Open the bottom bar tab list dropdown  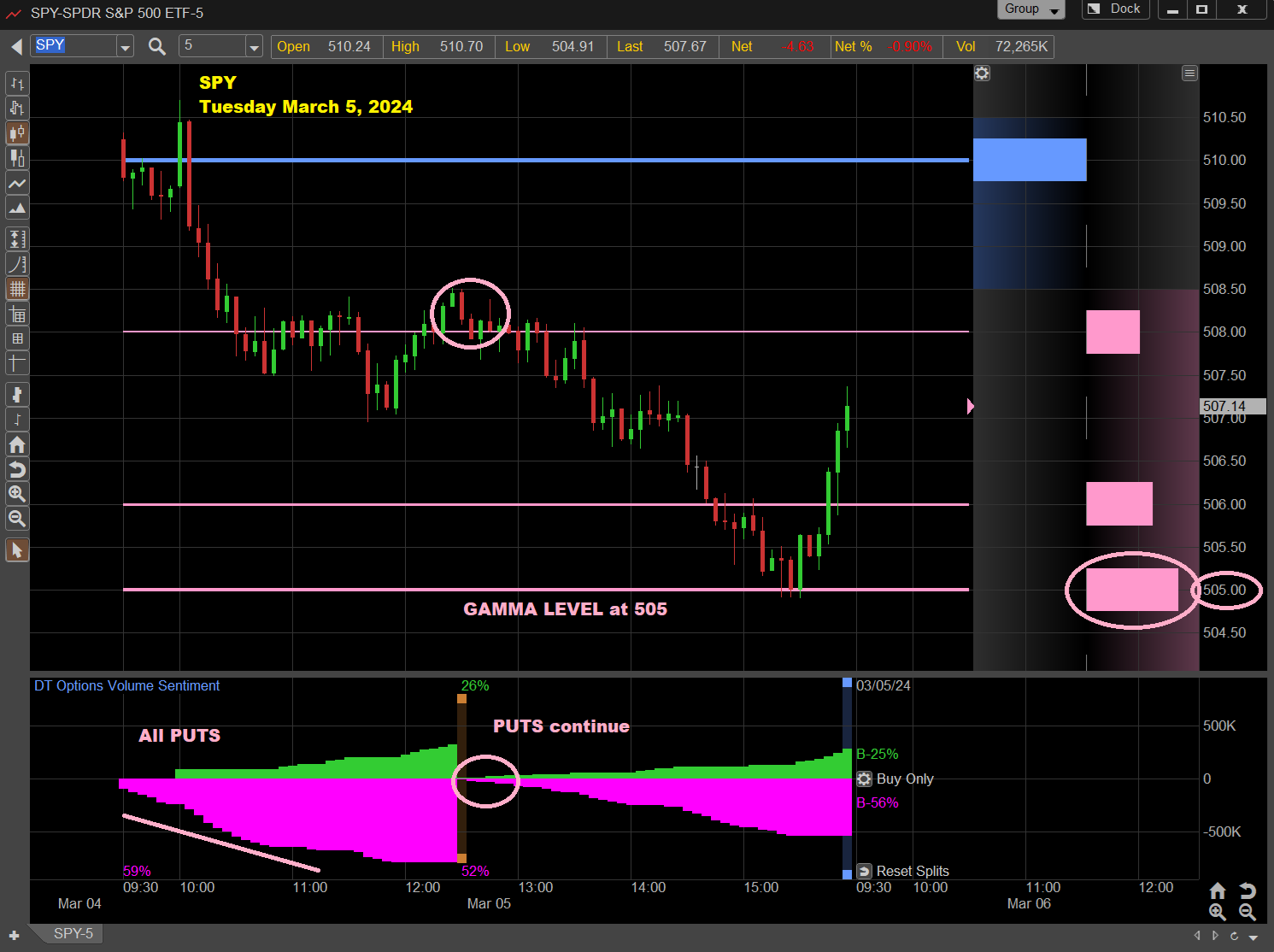[x=1254, y=937]
